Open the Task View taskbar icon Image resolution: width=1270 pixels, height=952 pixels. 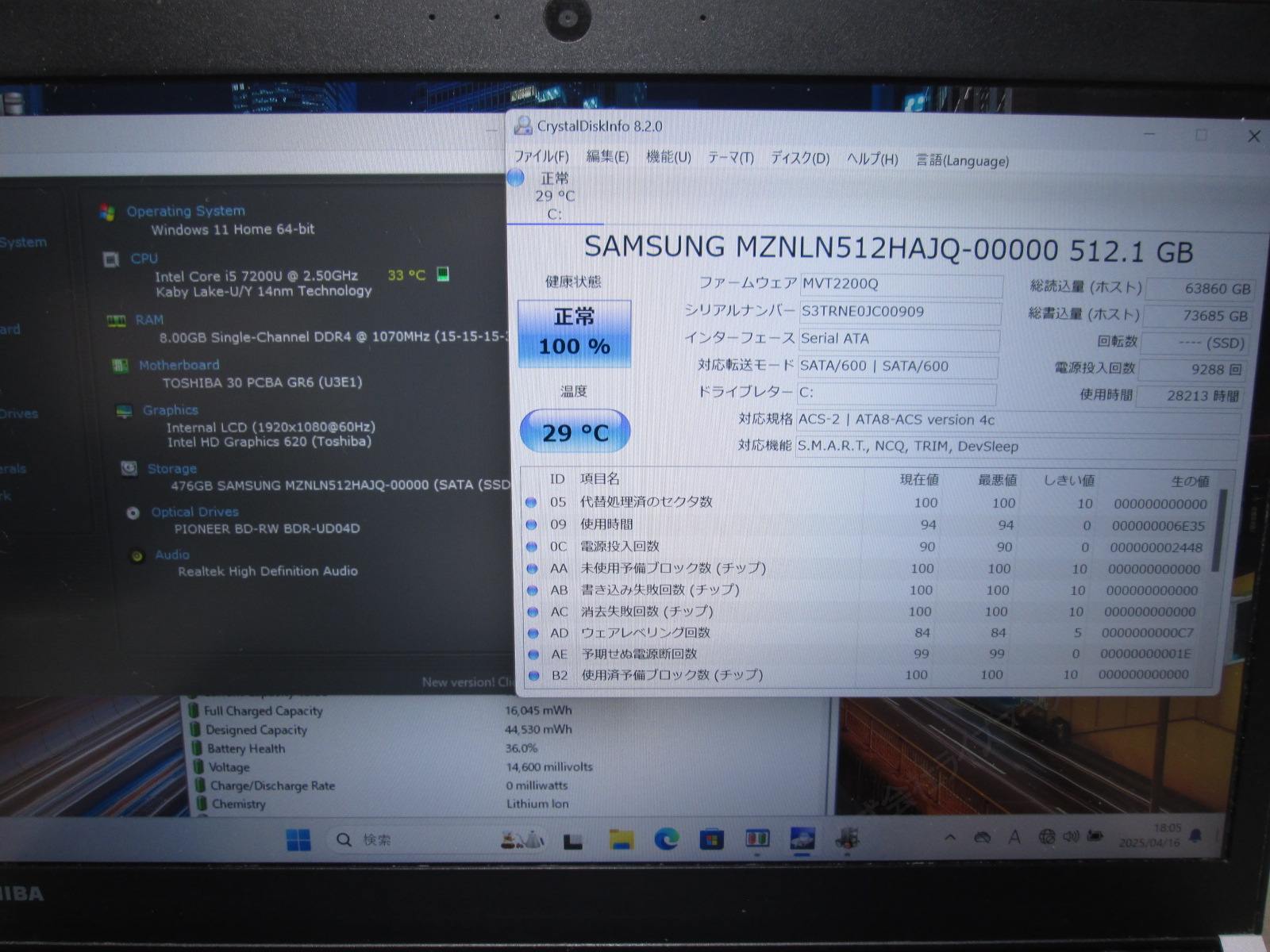click(x=573, y=841)
